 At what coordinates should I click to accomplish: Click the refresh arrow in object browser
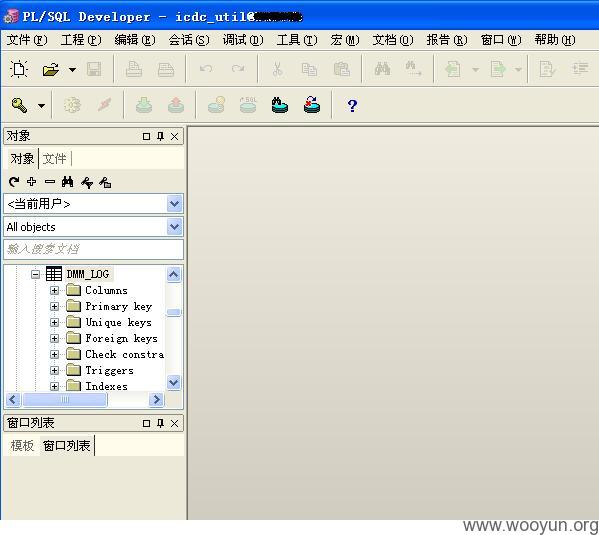point(14,182)
